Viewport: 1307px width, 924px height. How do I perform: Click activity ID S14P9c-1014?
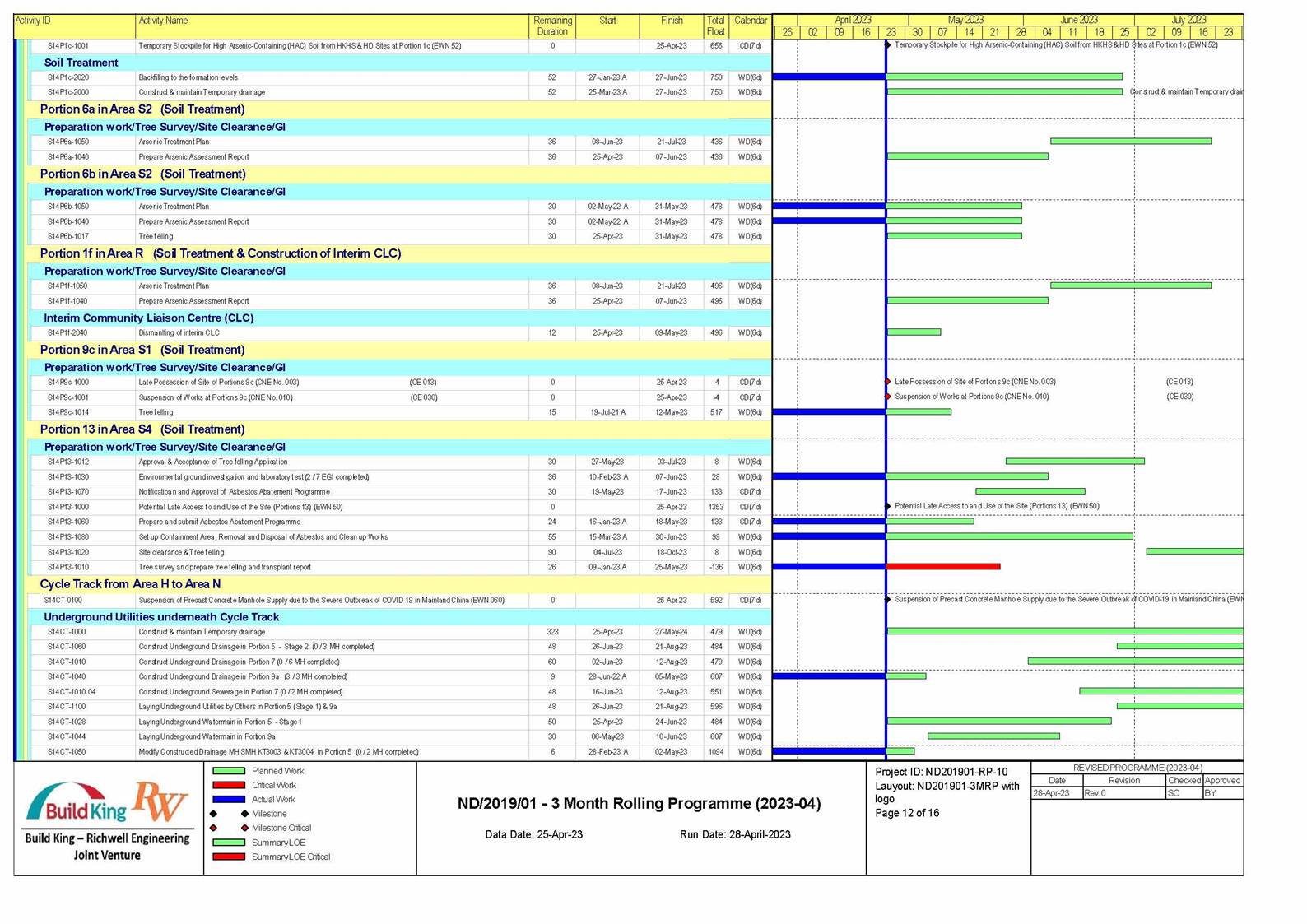pos(68,412)
